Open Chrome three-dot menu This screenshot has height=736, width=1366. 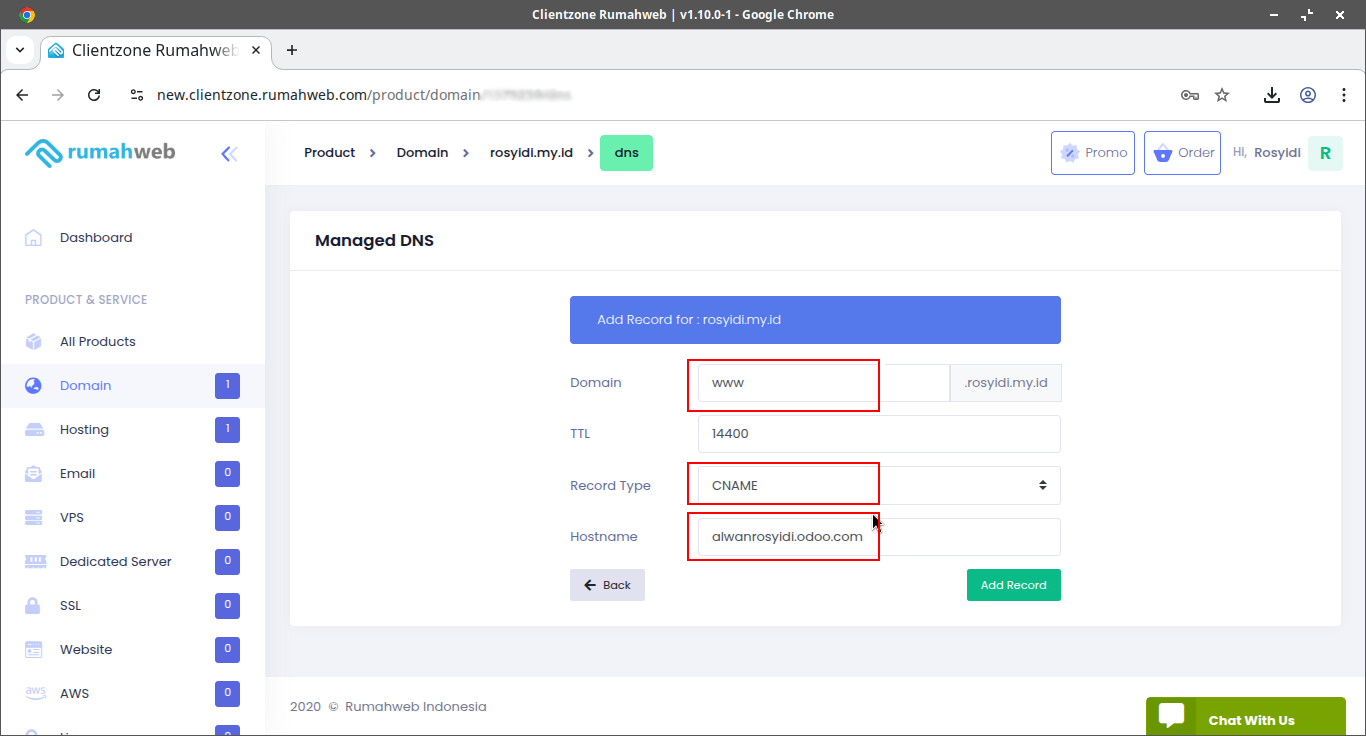coord(1343,95)
